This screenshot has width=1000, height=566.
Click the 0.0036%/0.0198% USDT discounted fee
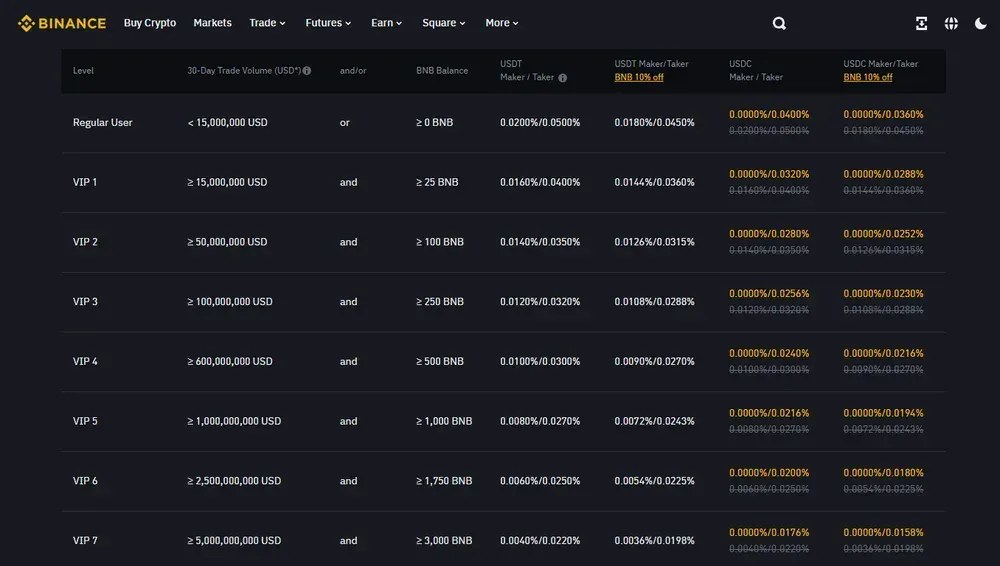pos(654,540)
